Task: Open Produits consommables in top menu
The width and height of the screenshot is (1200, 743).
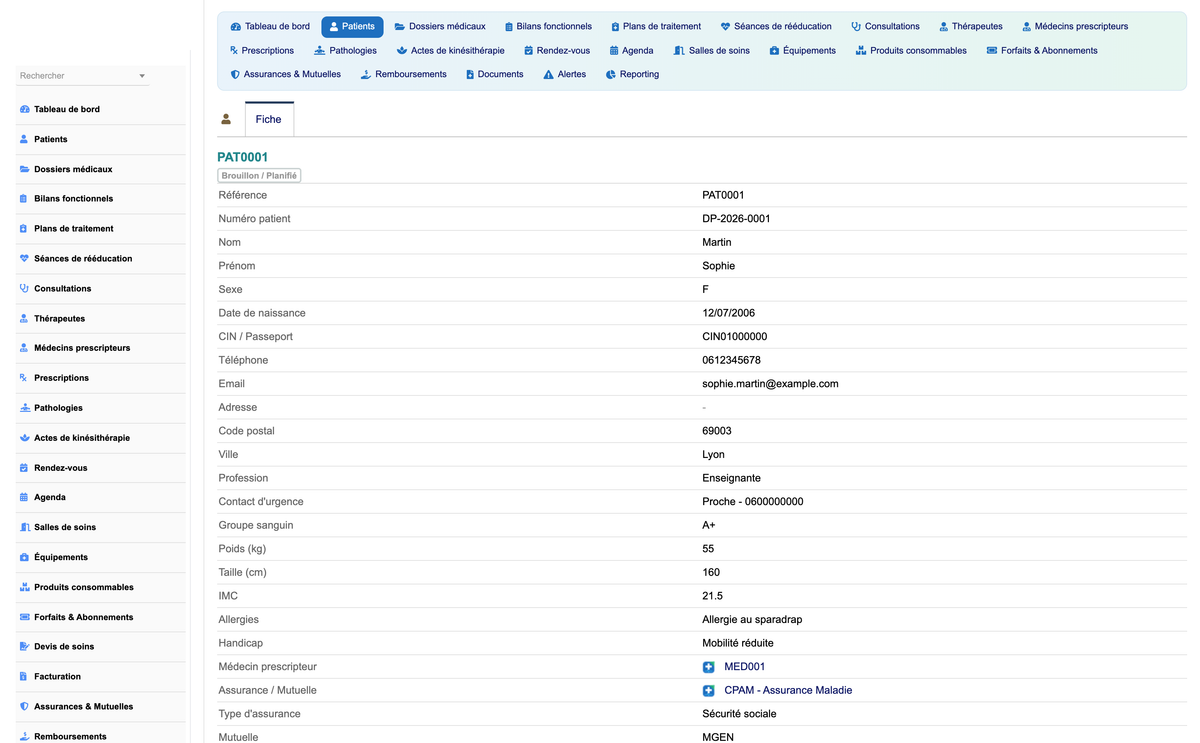Action: pos(910,50)
